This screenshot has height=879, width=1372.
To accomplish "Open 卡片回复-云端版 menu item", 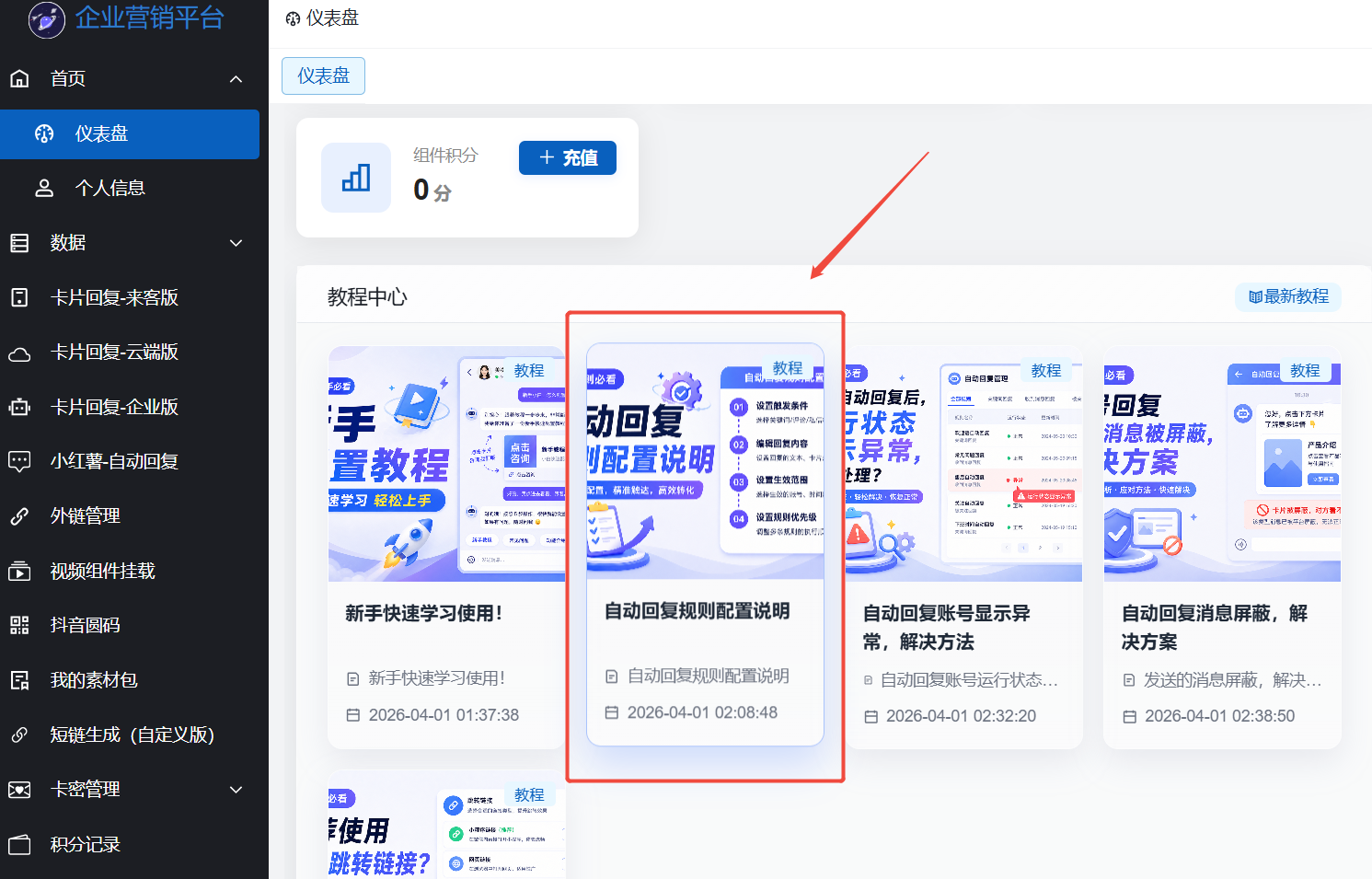I will pyautogui.click(x=114, y=352).
